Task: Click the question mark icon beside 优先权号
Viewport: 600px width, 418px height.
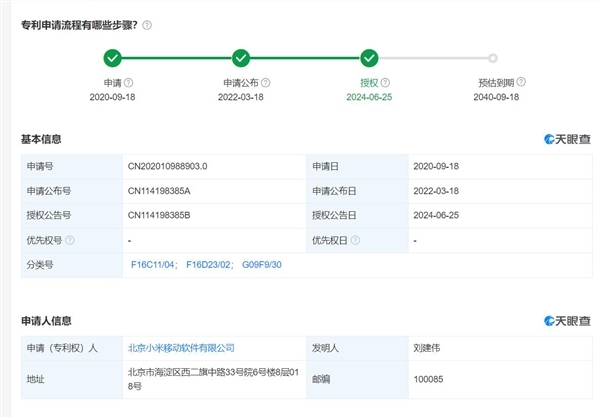Action: [70, 241]
